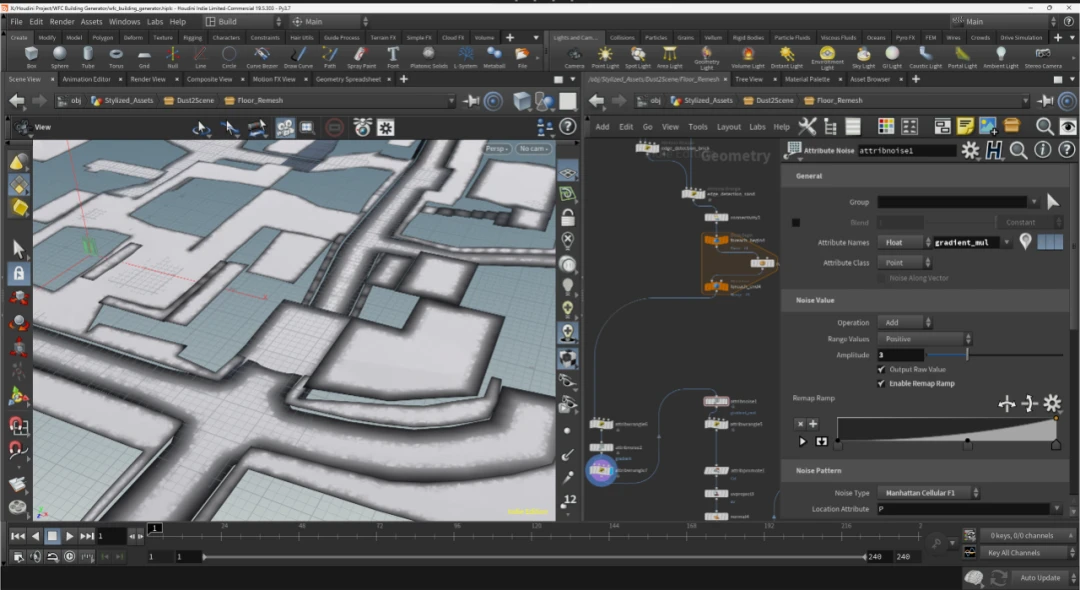Viewport: 1080px width, 590px height.
Task: Click the Key All Channels button
Action: click(1013, 552)
